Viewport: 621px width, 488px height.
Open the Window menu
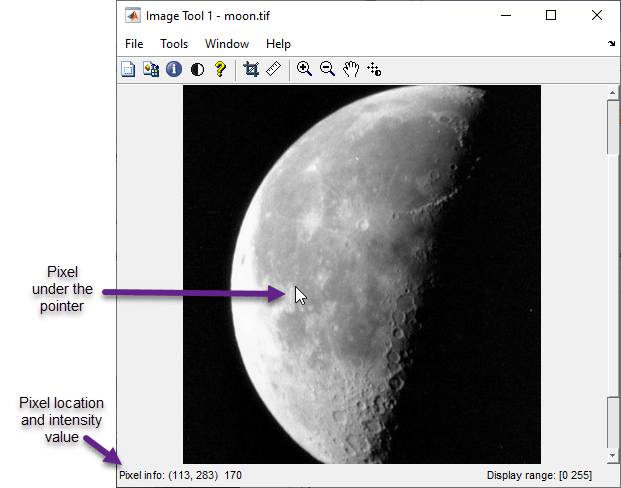[227, 44]
